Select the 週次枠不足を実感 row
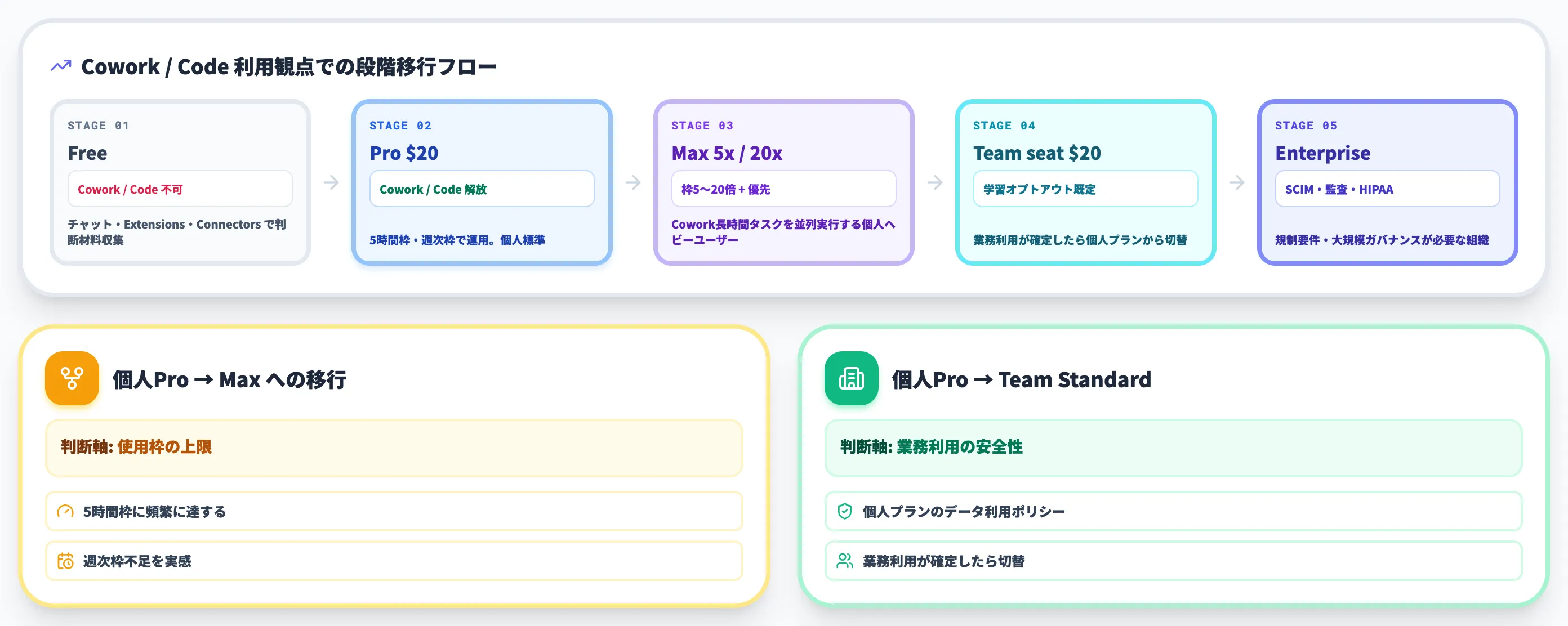The image size is (1568, 626). point(394,561)
